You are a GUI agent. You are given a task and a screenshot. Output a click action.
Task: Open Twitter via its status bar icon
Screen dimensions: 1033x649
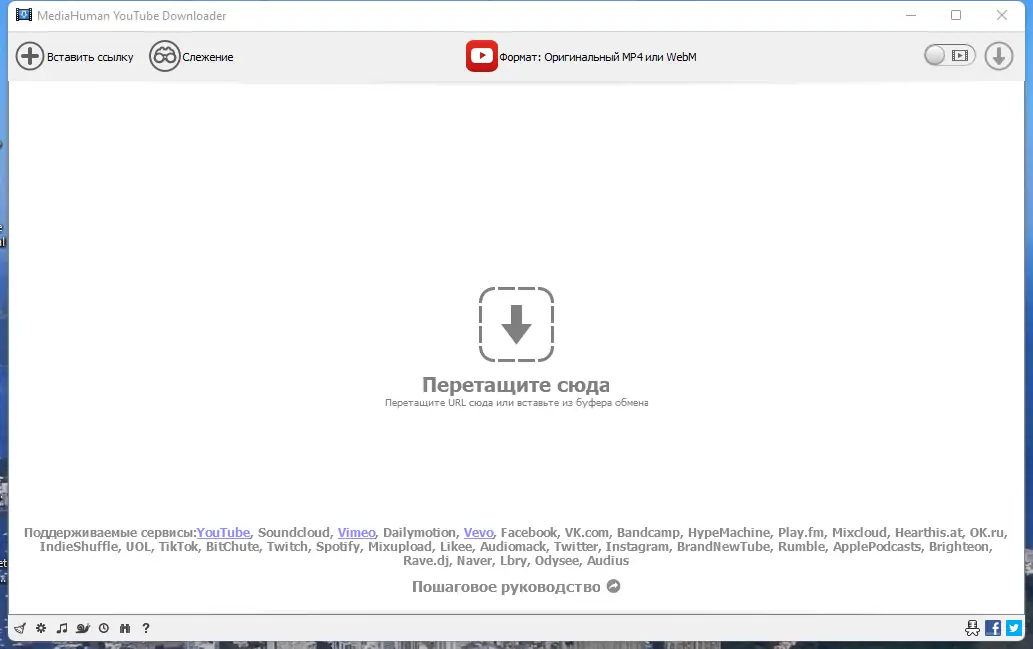point(1015,628)
